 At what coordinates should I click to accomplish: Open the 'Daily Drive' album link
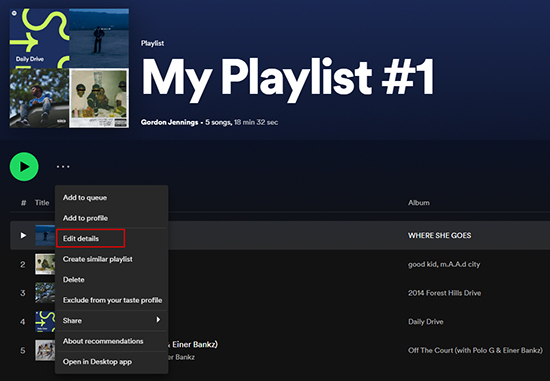425,322
